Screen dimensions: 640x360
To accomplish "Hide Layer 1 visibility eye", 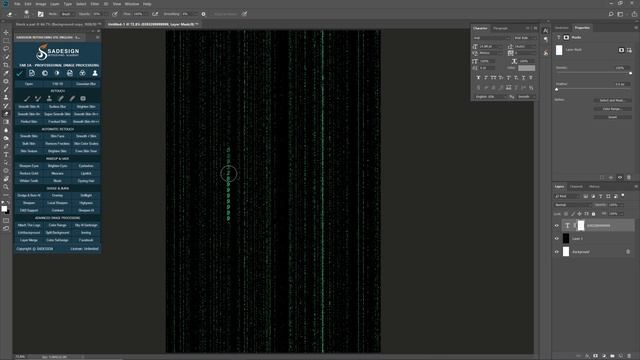I will pos(556,239).
